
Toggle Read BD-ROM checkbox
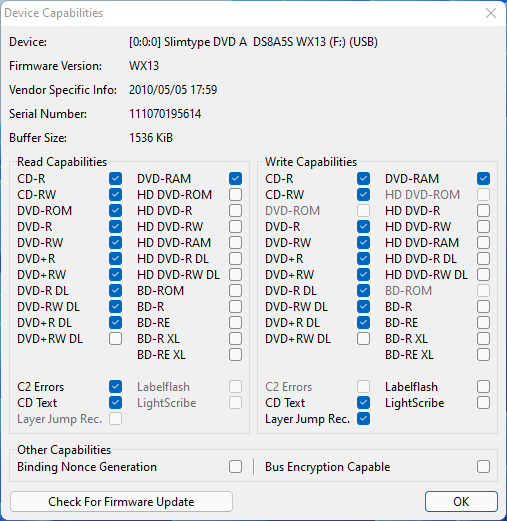235,290
